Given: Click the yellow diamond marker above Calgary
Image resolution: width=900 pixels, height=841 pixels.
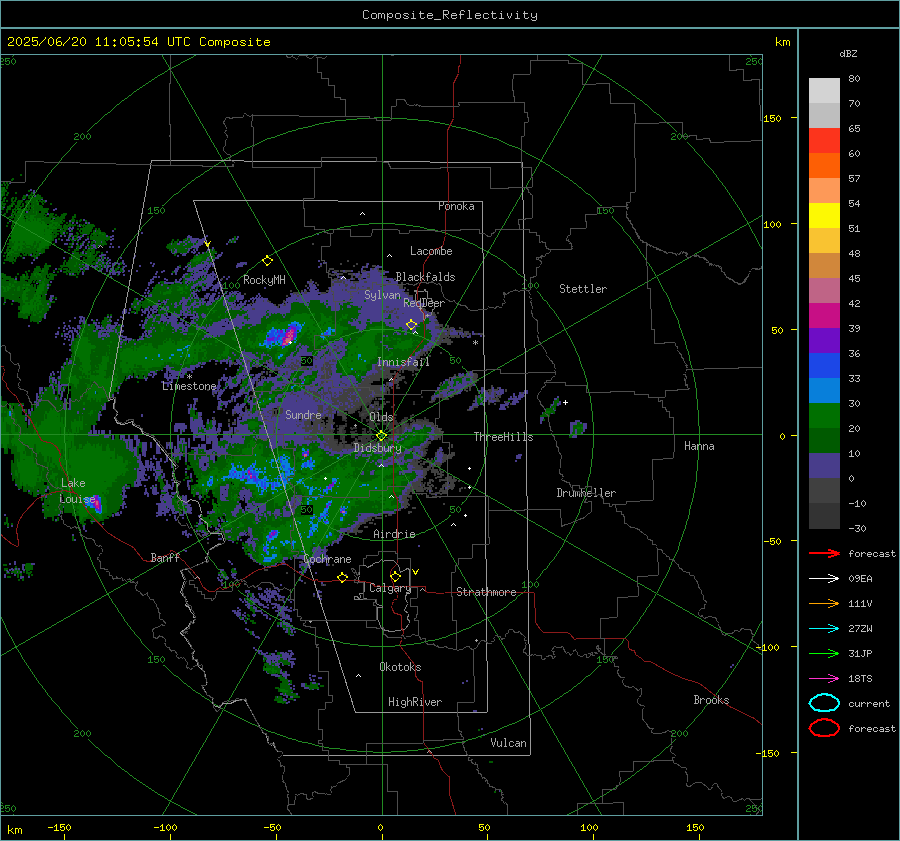Looking at the screenshot, I should click(x=395, y=576).
